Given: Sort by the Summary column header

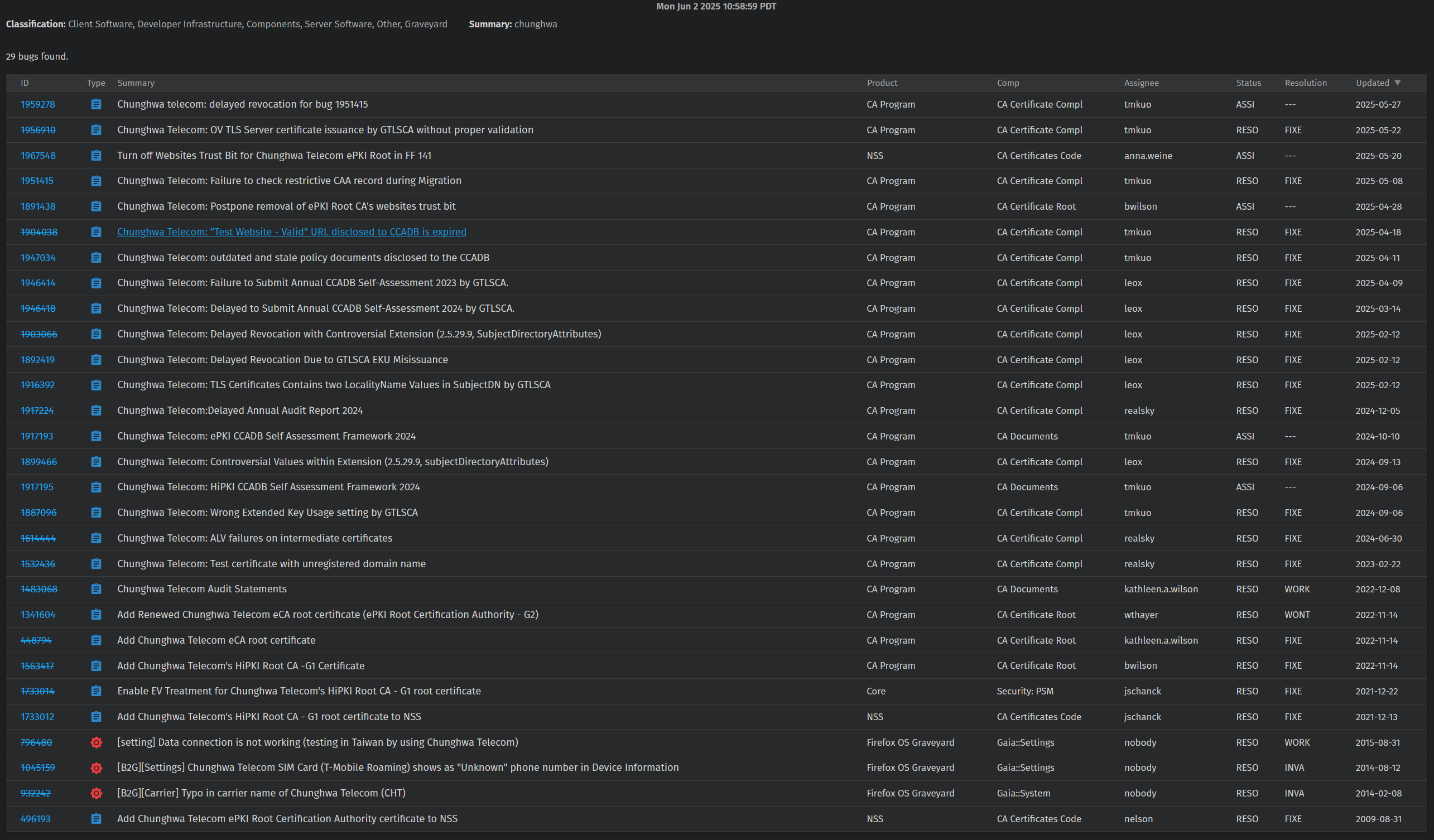Looking at the screenshot, I should click(x=136, y=83).
